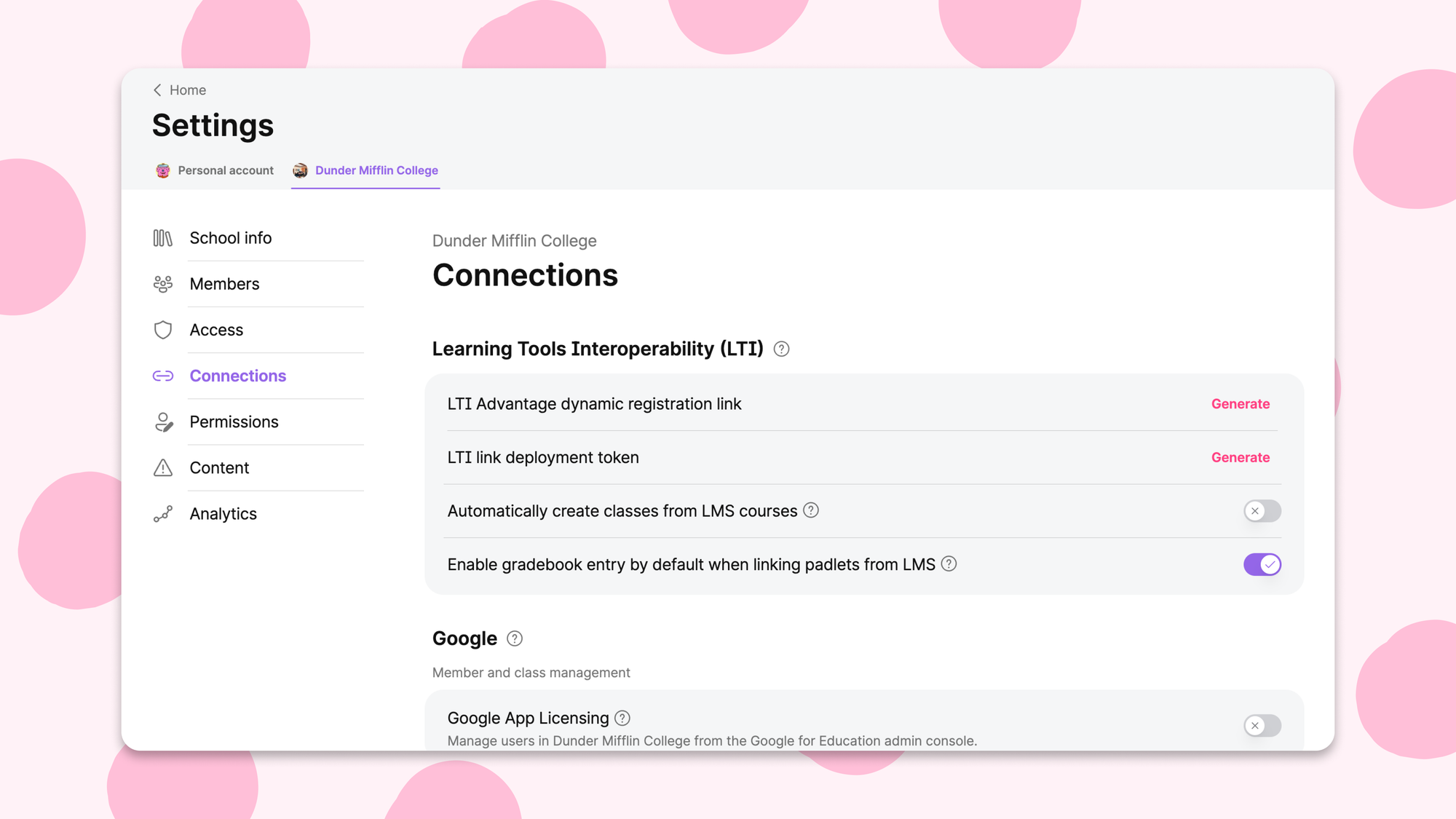The image size is (1456, 819).
Task: Click the gradebook entry help icon
Action: [x=949, y=563]
